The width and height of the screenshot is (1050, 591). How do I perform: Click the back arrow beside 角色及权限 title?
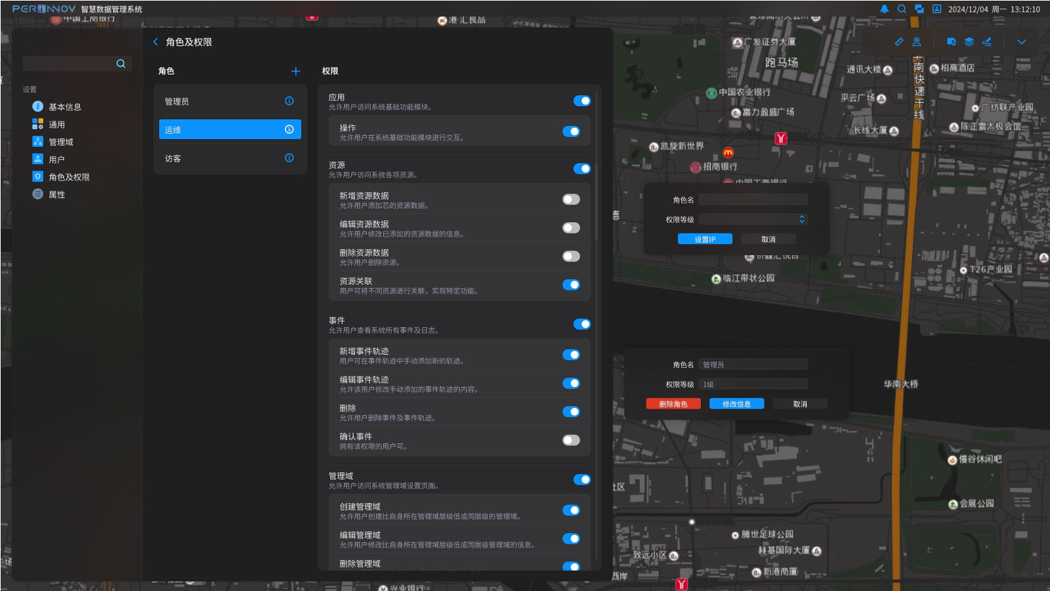click(x=155, y=41)
